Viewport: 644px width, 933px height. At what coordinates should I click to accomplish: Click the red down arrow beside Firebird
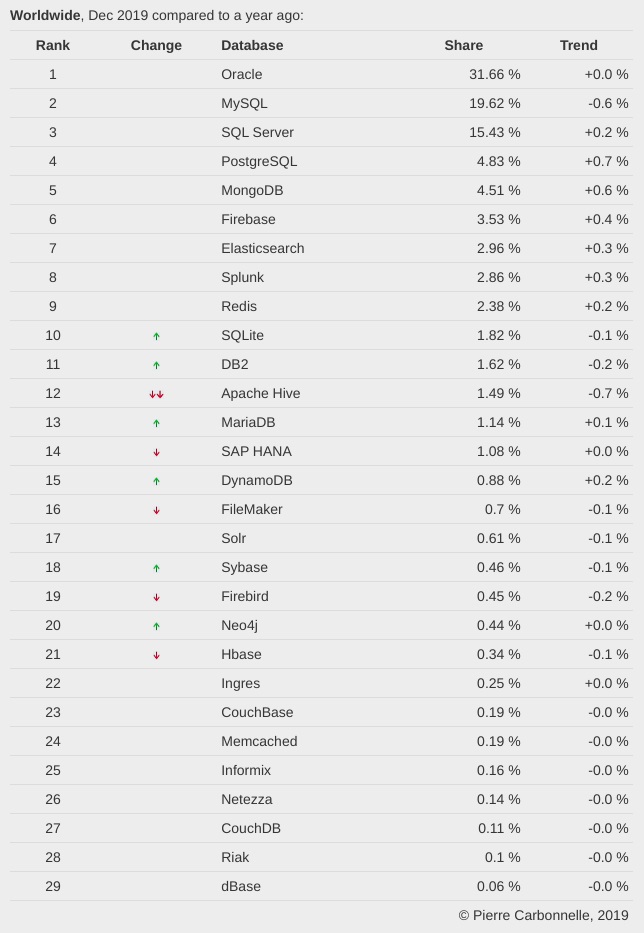pyautogui.click(x=156, y=597)
